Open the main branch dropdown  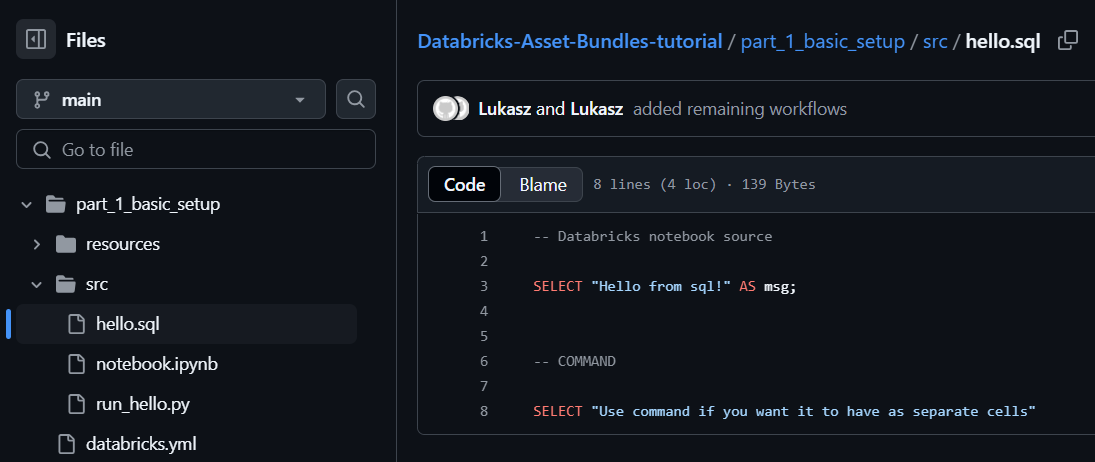coord(171,100)
